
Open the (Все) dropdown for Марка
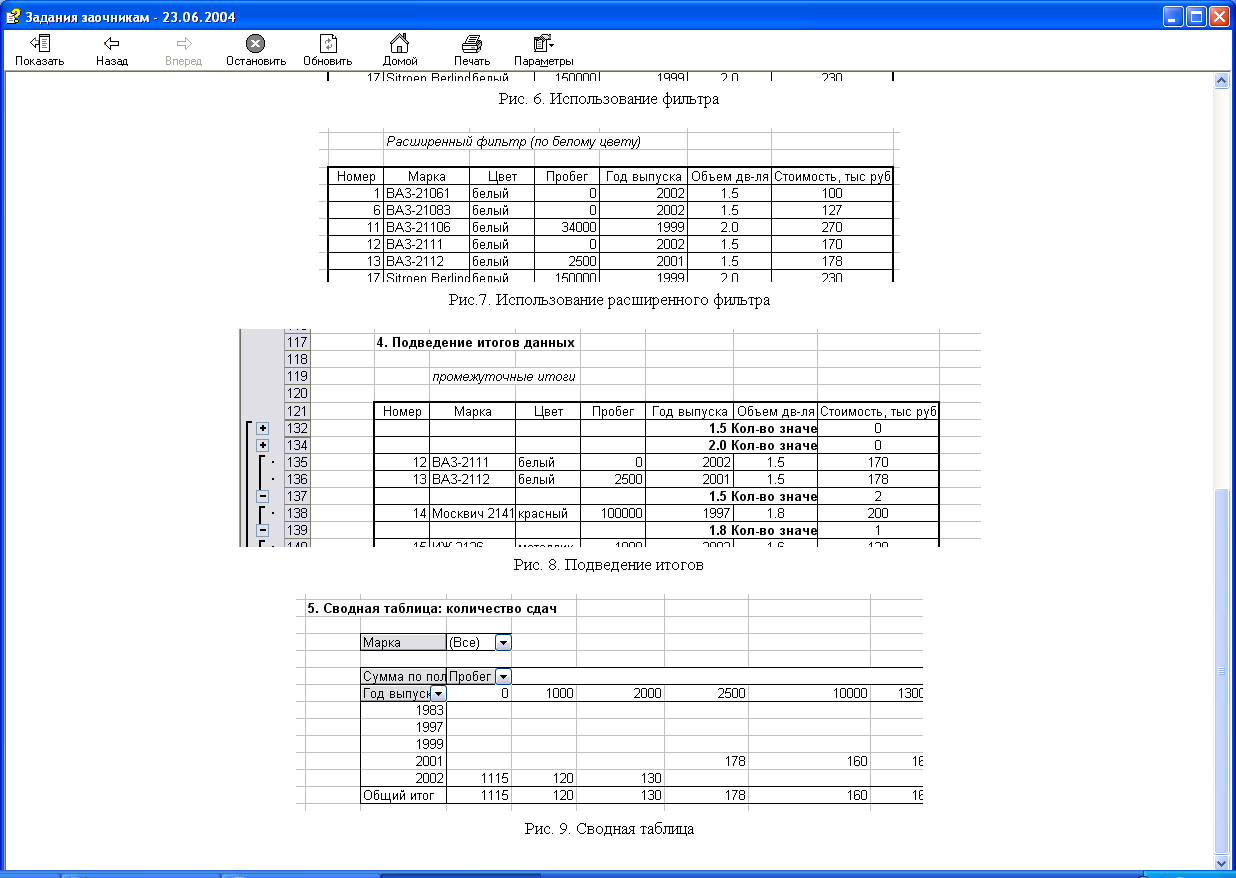(x=503, y=642)
